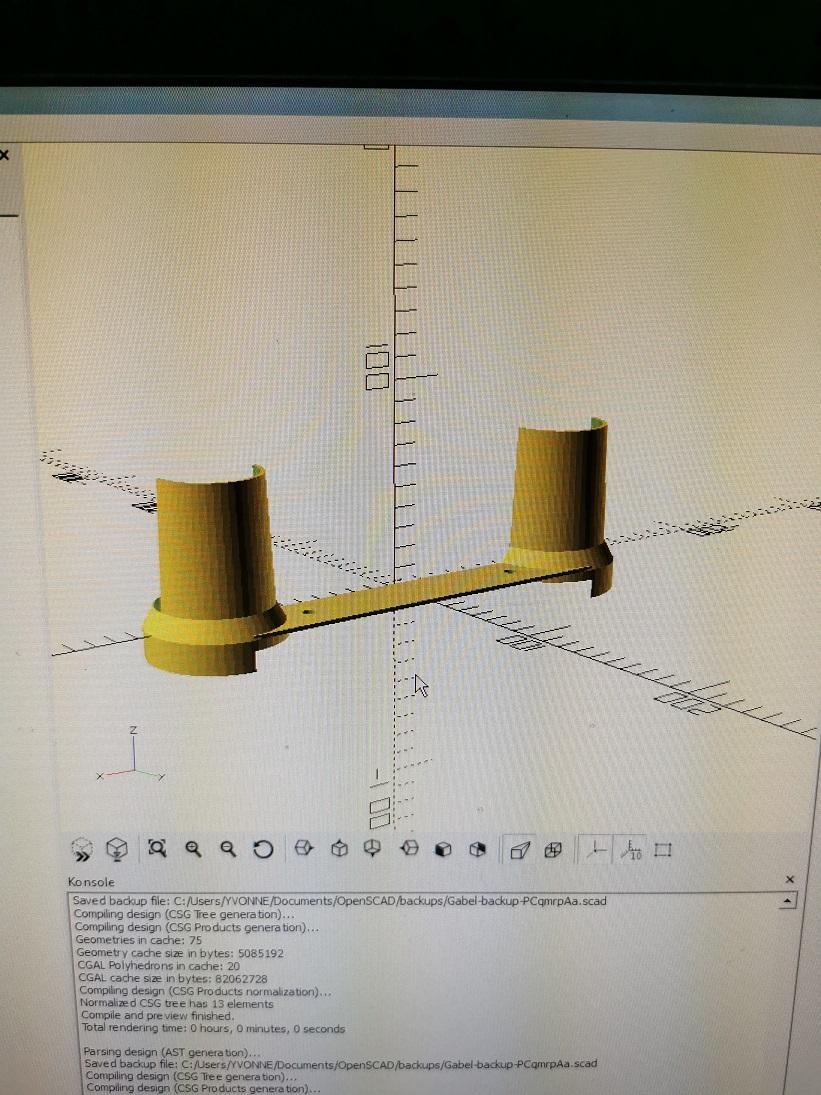Reset the view with the circular arrow icon

[263, 849]
